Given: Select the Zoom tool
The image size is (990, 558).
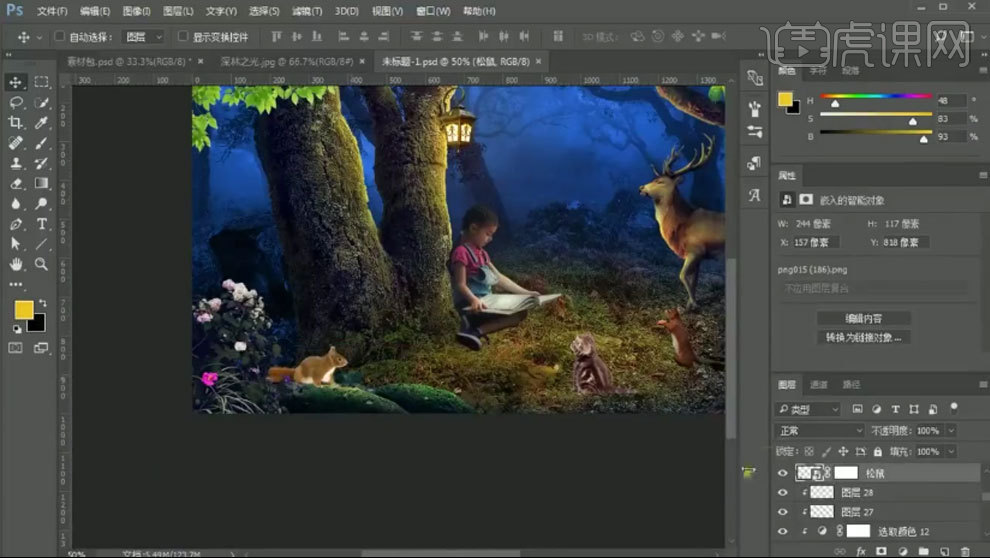Looking at the screenshot, I should tap(42, 264).
